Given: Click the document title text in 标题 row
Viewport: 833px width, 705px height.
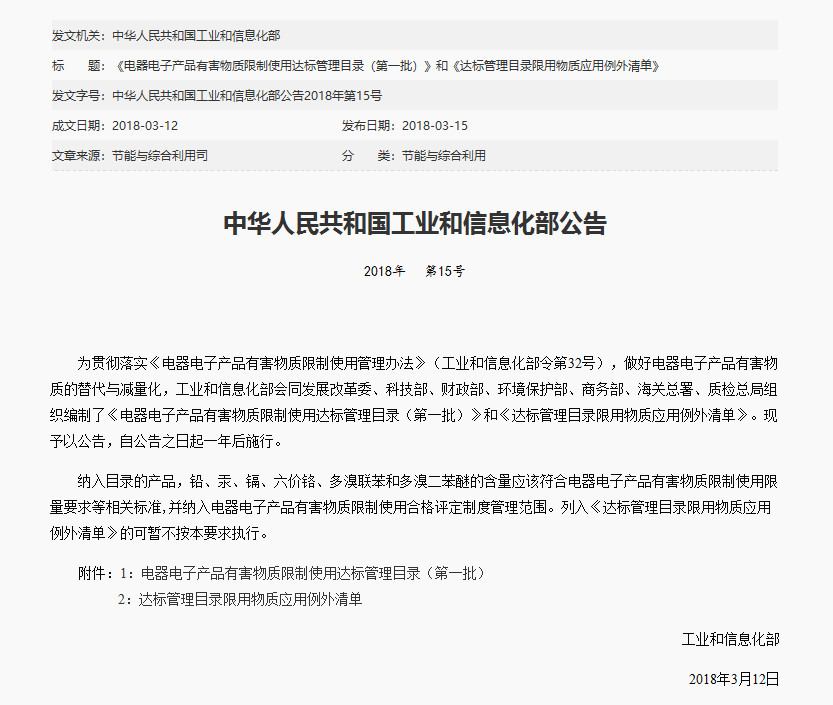Looking at the screenshot, I should click(x=389, y=66).
